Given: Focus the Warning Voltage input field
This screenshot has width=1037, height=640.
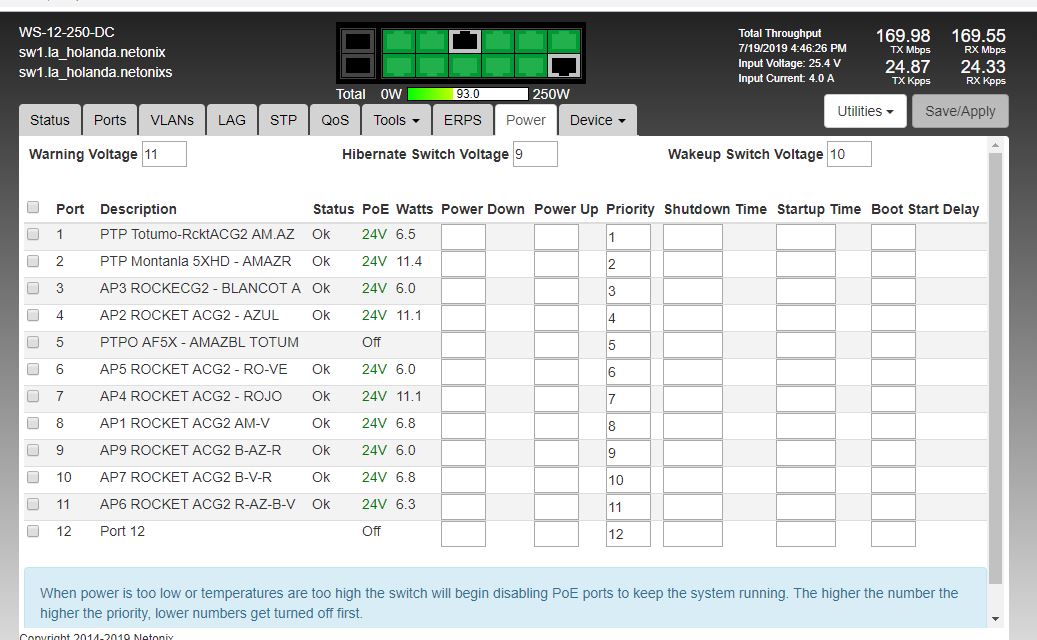Looking at the screenshot, I should point(164,154).
